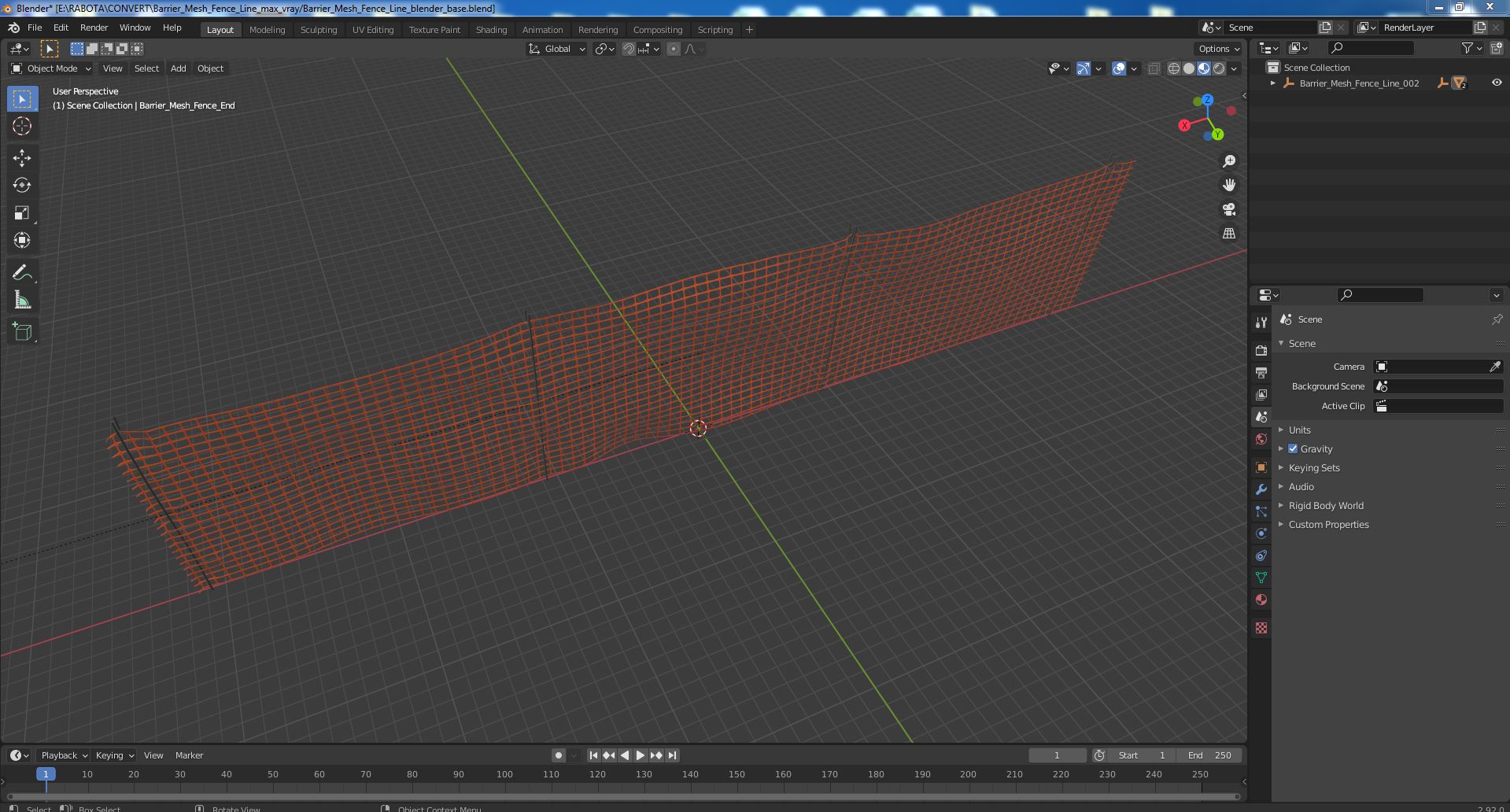This screenshot has height=812, width=1510.
Task: Click the End frame field
Action: coord(1210,755)
